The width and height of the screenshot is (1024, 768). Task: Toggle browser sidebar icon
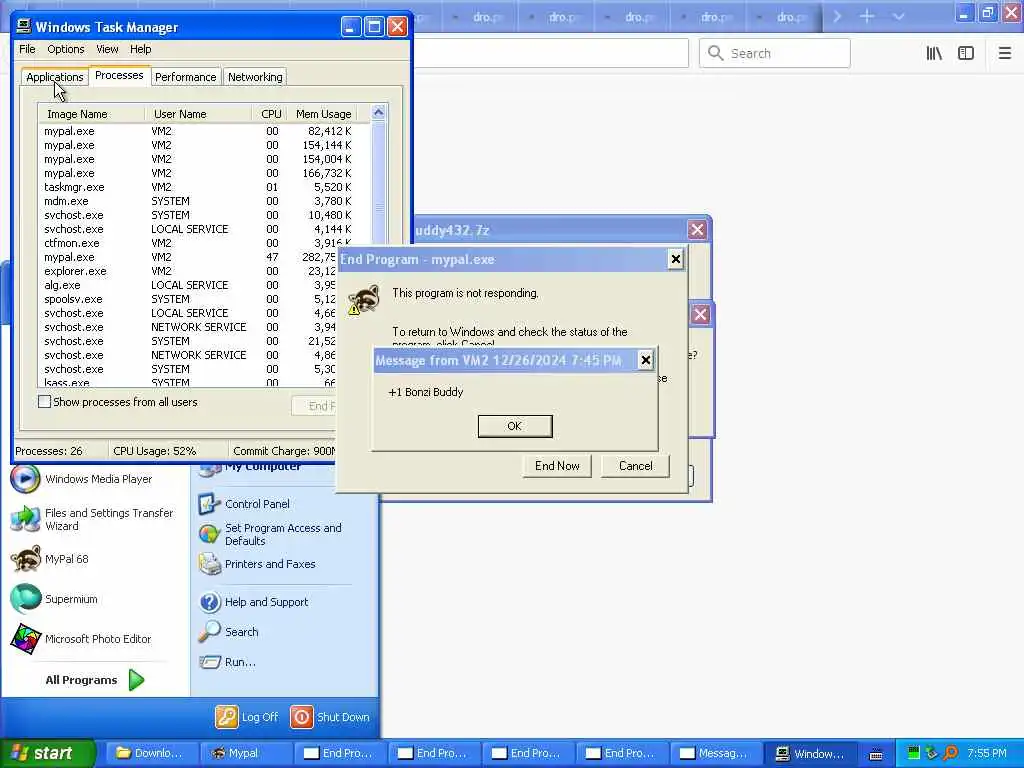(966, 54)
